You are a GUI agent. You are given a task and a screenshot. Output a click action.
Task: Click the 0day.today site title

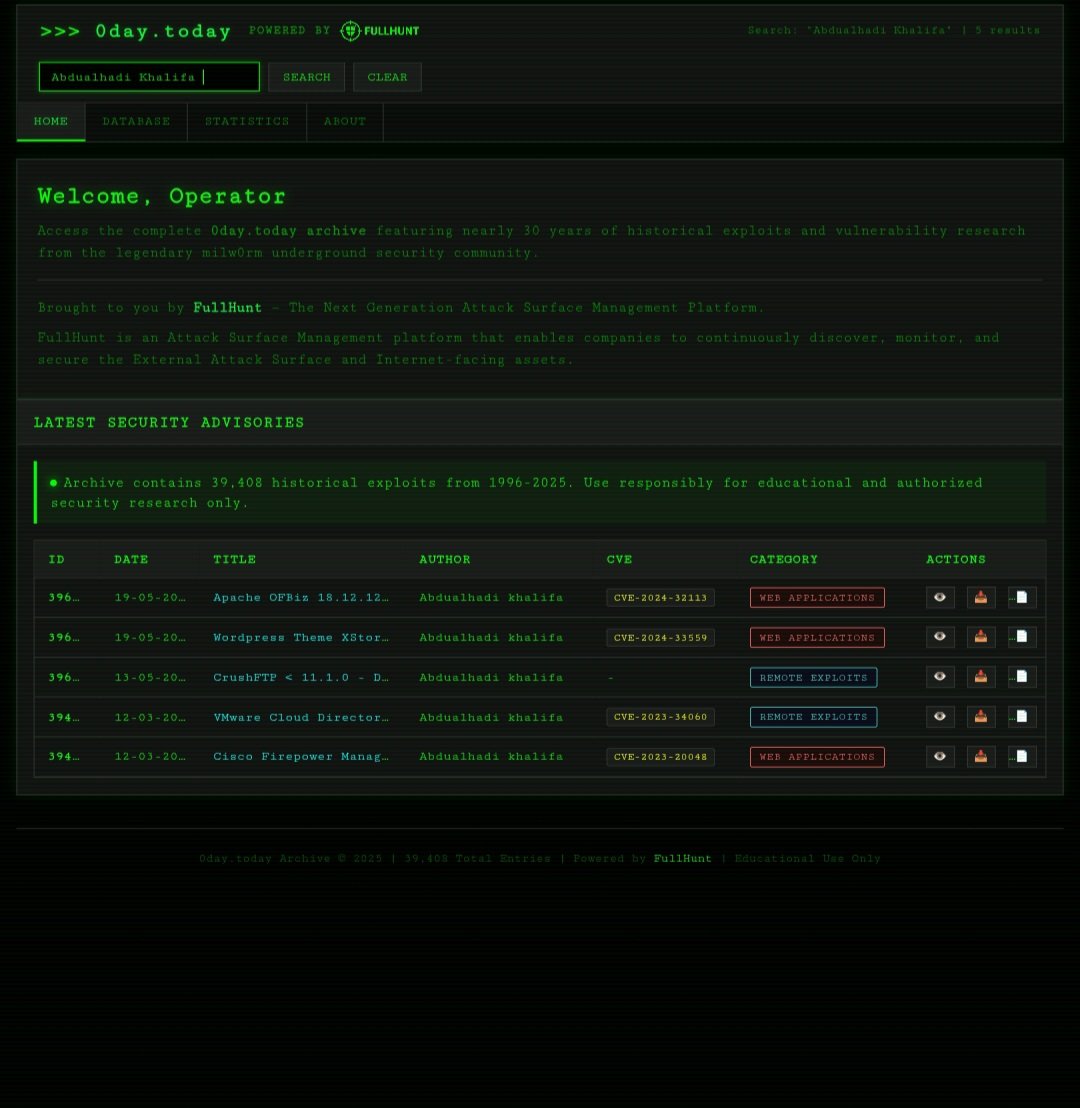coord(136,31)
